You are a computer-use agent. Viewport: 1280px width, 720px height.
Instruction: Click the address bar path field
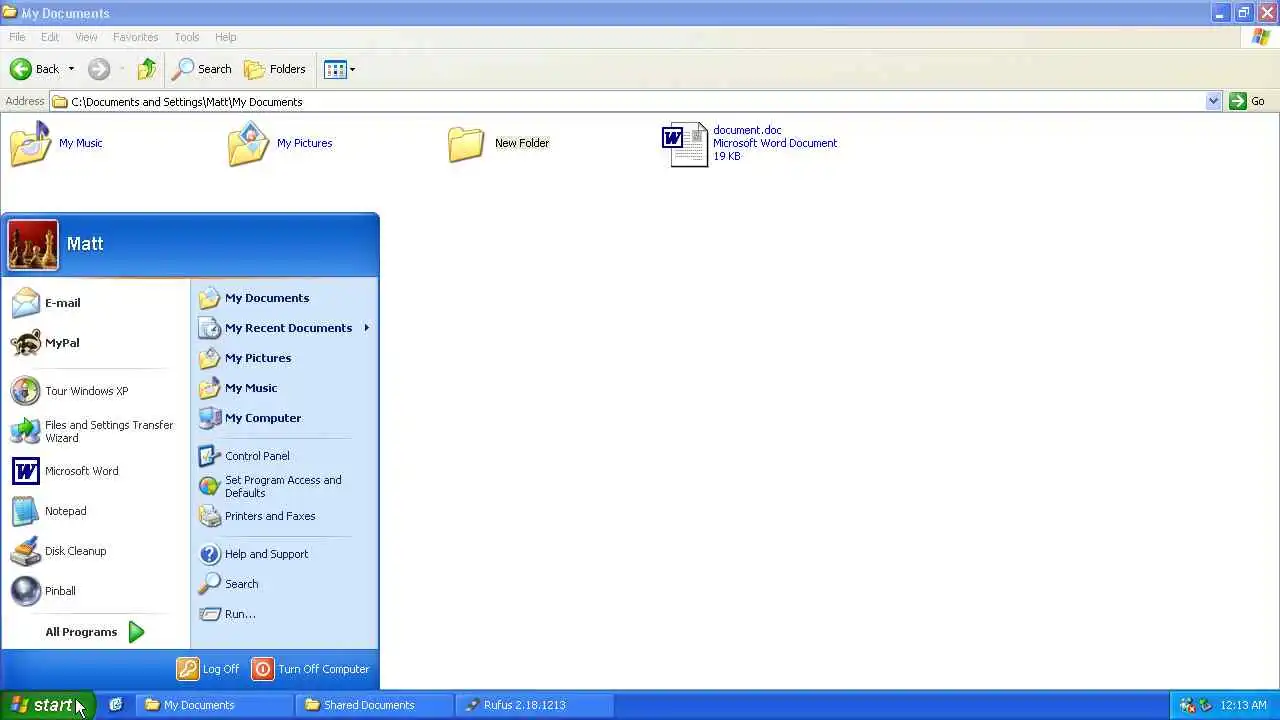628,102
